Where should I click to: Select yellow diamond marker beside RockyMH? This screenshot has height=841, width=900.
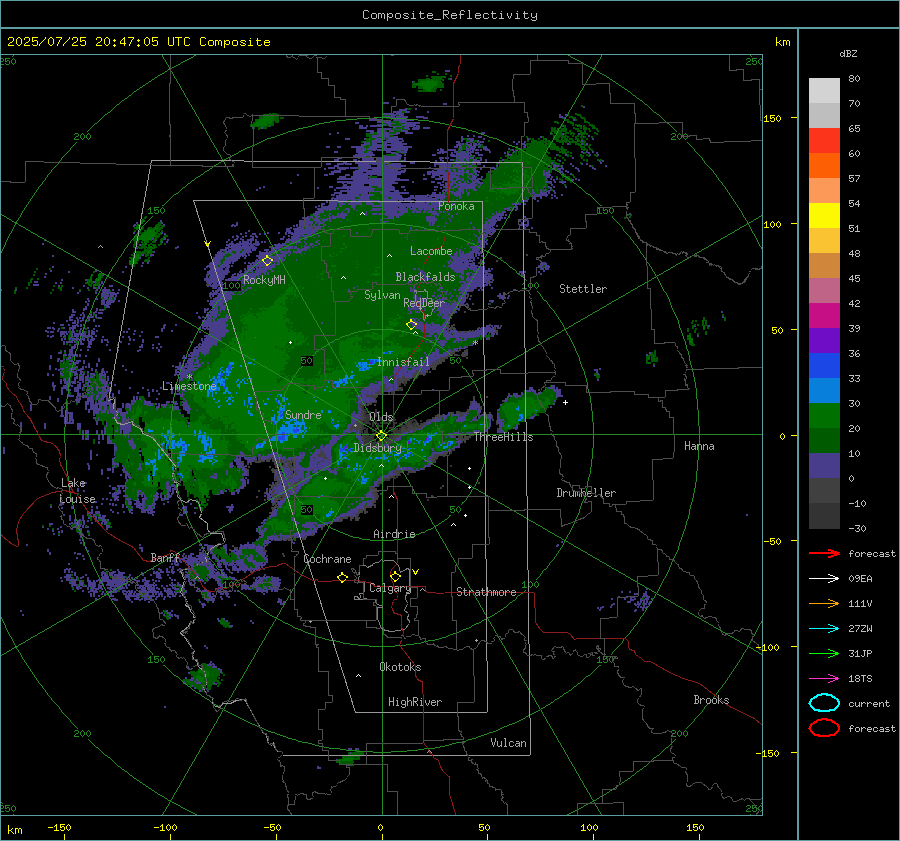point(267,261)
